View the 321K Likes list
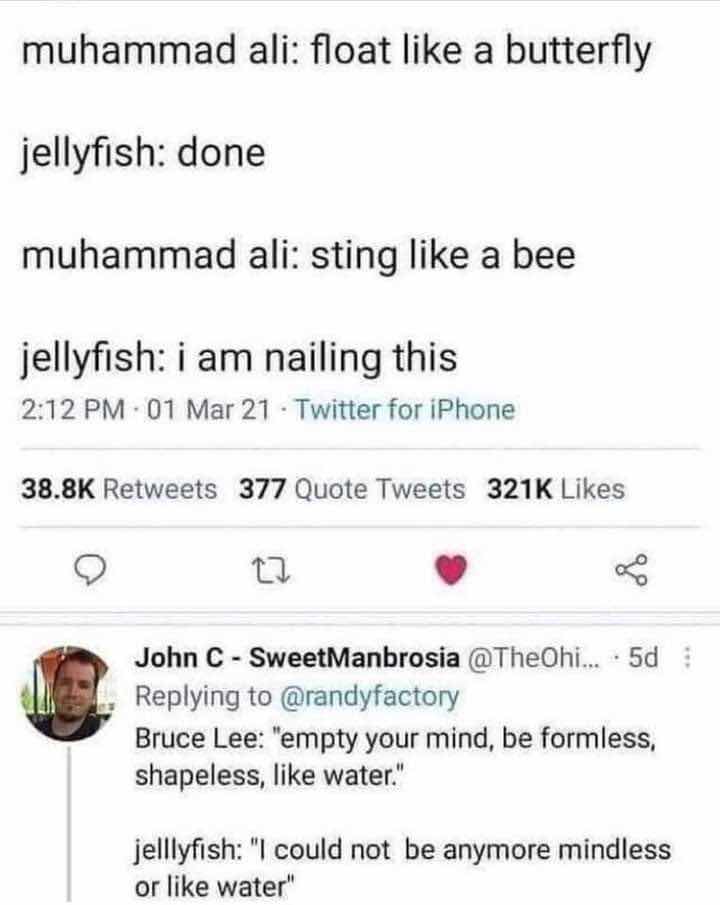The height and width of the screenshot is (905, 720). pyautogui.click(x=556, y=489)
